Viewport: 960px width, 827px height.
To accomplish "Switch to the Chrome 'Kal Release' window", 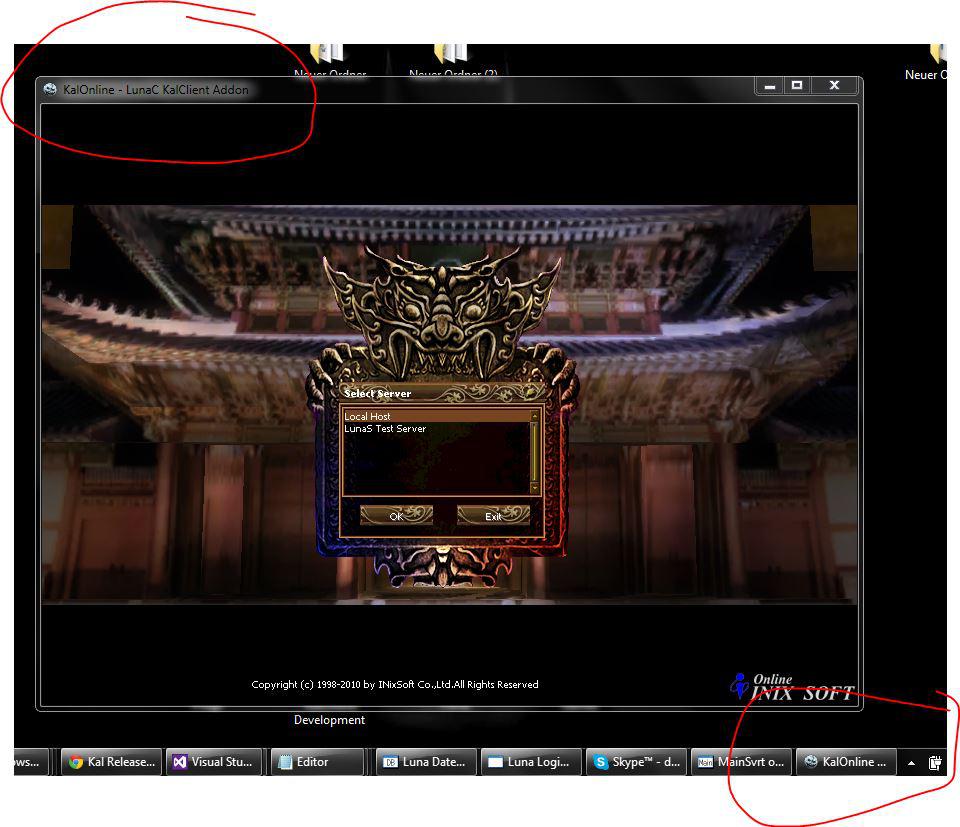I will (111, 761).
